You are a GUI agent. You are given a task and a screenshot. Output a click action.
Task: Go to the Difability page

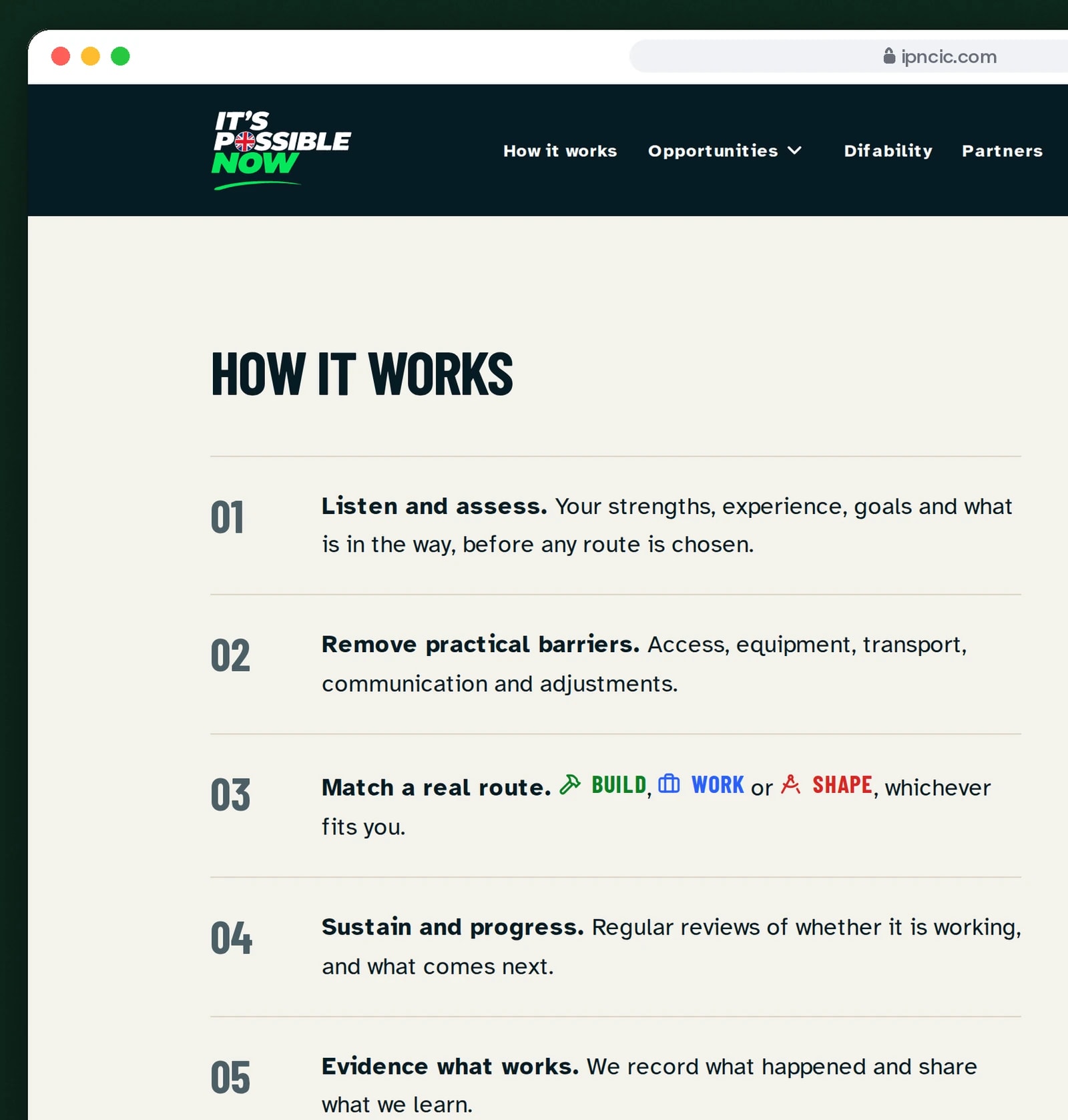tap(888, 151)
